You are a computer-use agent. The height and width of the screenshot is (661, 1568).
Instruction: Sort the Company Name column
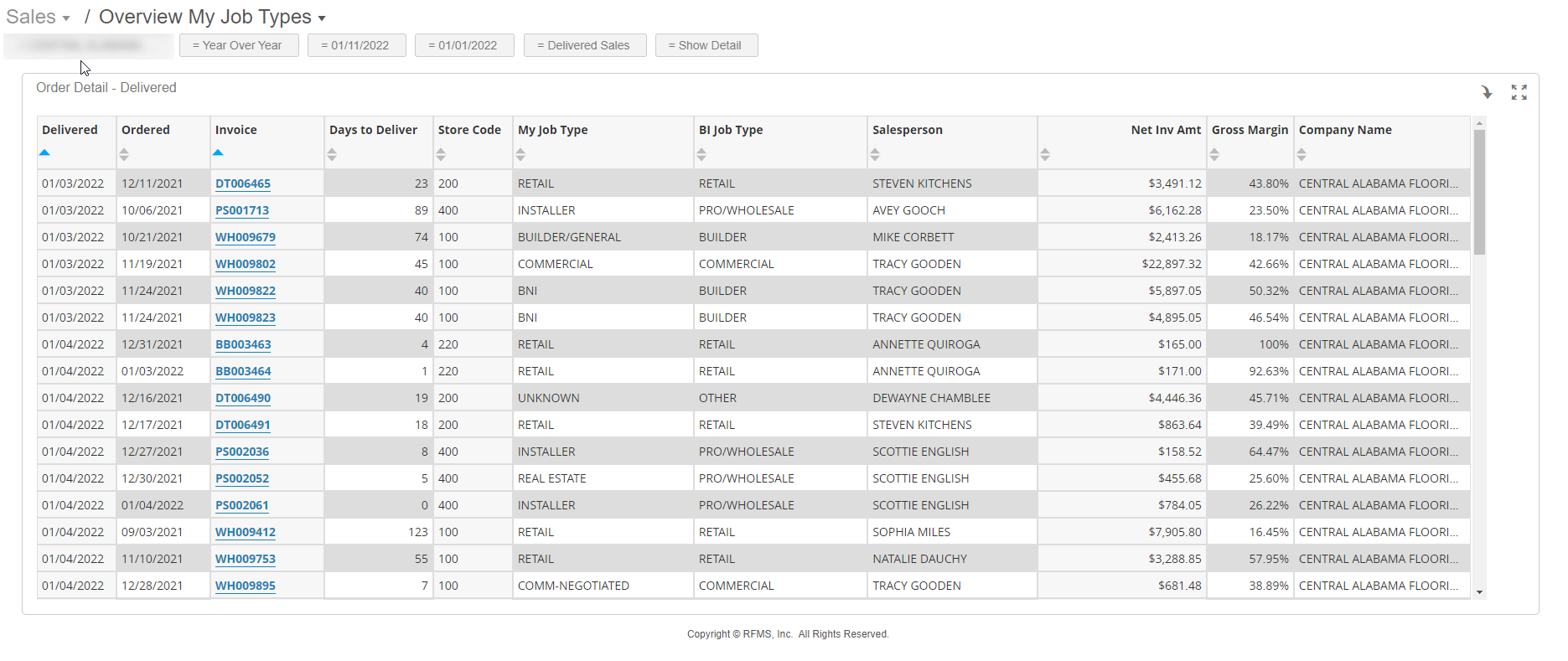[x=1301, y=154]
